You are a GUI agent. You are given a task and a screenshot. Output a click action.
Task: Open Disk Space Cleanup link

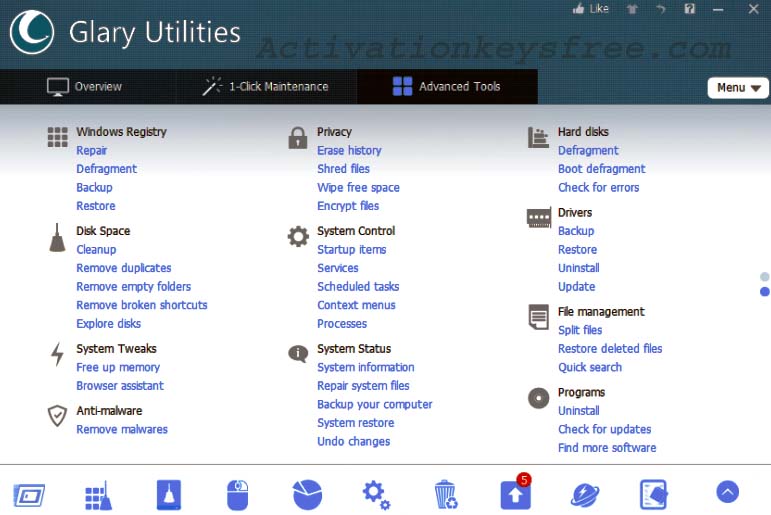[x=96, y=249]
